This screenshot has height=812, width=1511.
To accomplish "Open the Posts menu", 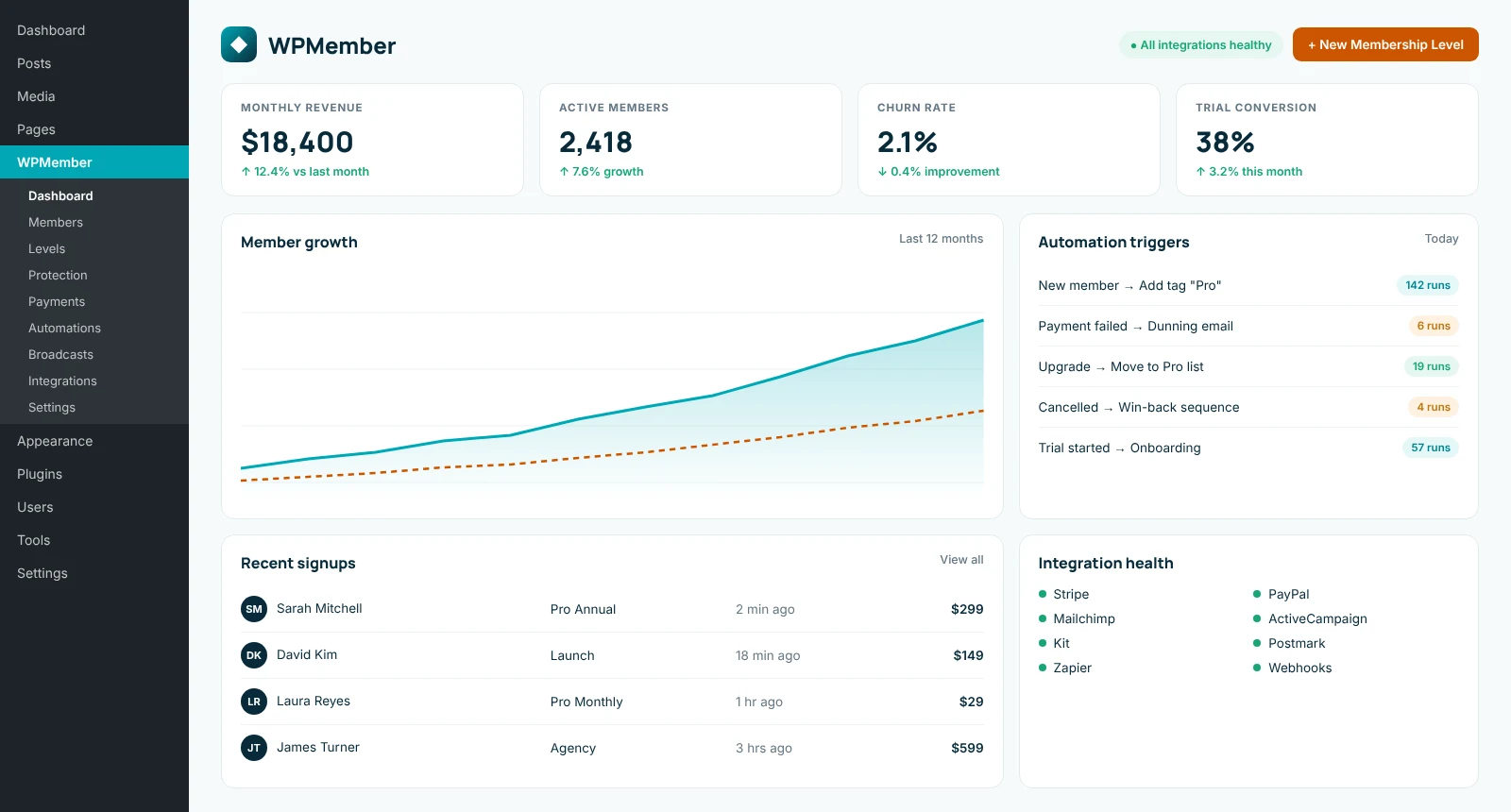I will point(94,63).
